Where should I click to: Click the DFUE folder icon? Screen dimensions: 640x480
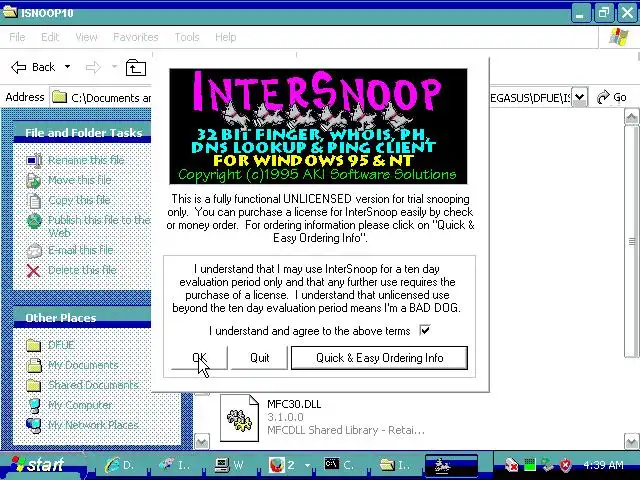[33, 345]
